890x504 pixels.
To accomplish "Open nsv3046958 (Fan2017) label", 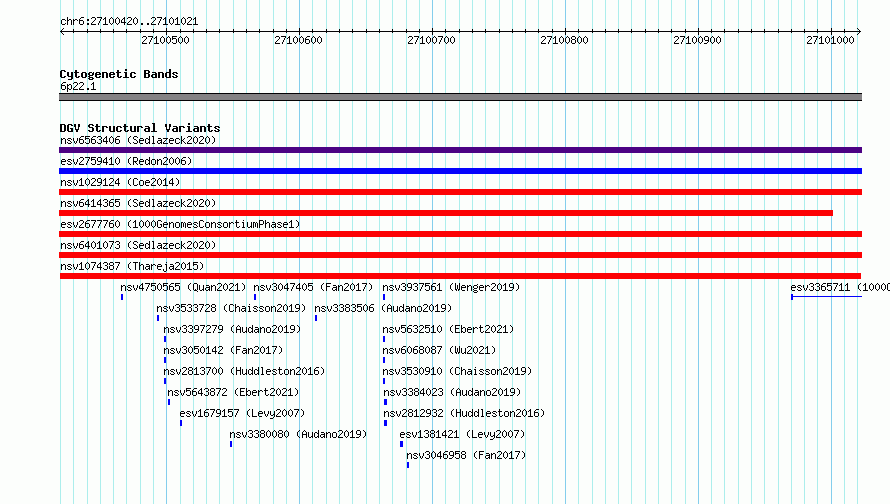I will pos(466,455).
